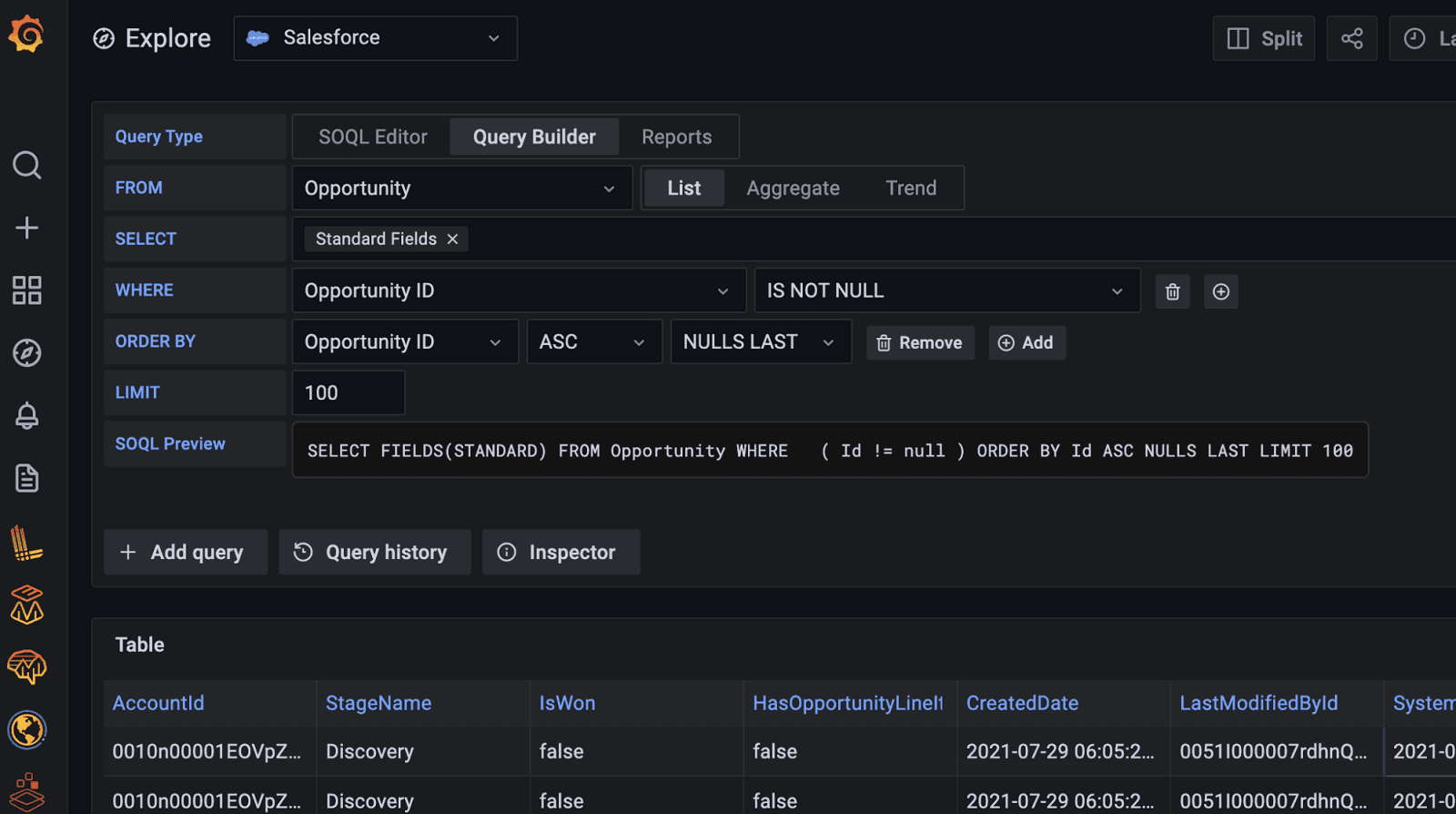The width and height of the screenshot is (1456, 814).
Task: Open the NULLS LAST dropdown
Action: coord(761,341)
